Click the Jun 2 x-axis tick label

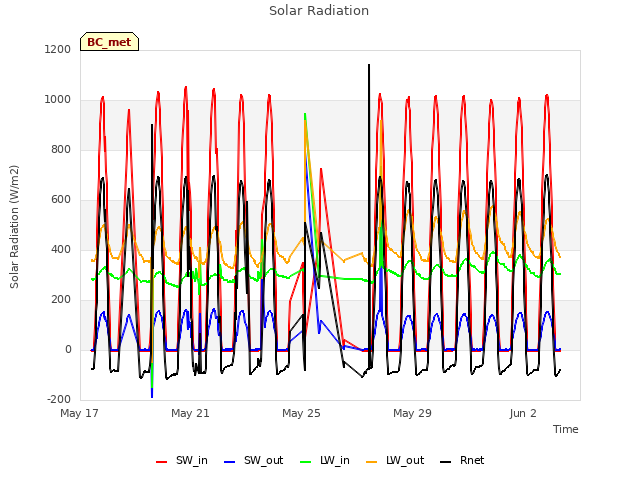click(x=523, y=413)
